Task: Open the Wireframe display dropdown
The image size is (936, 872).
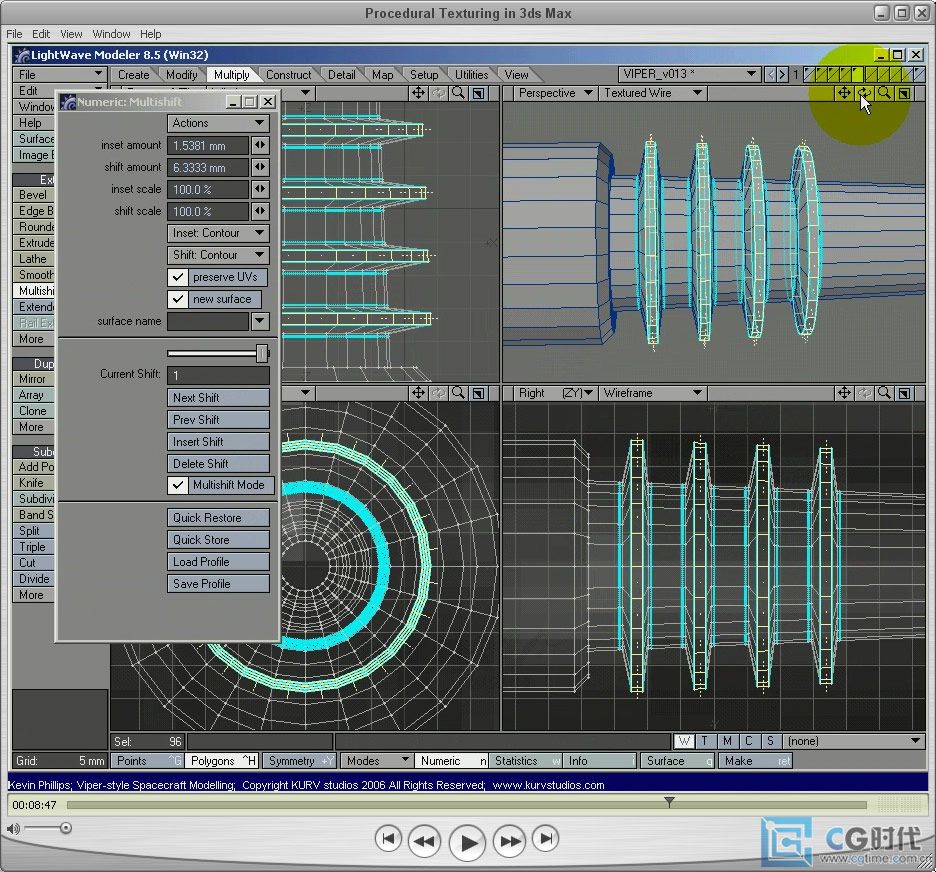Action: [x=652, y=393]
